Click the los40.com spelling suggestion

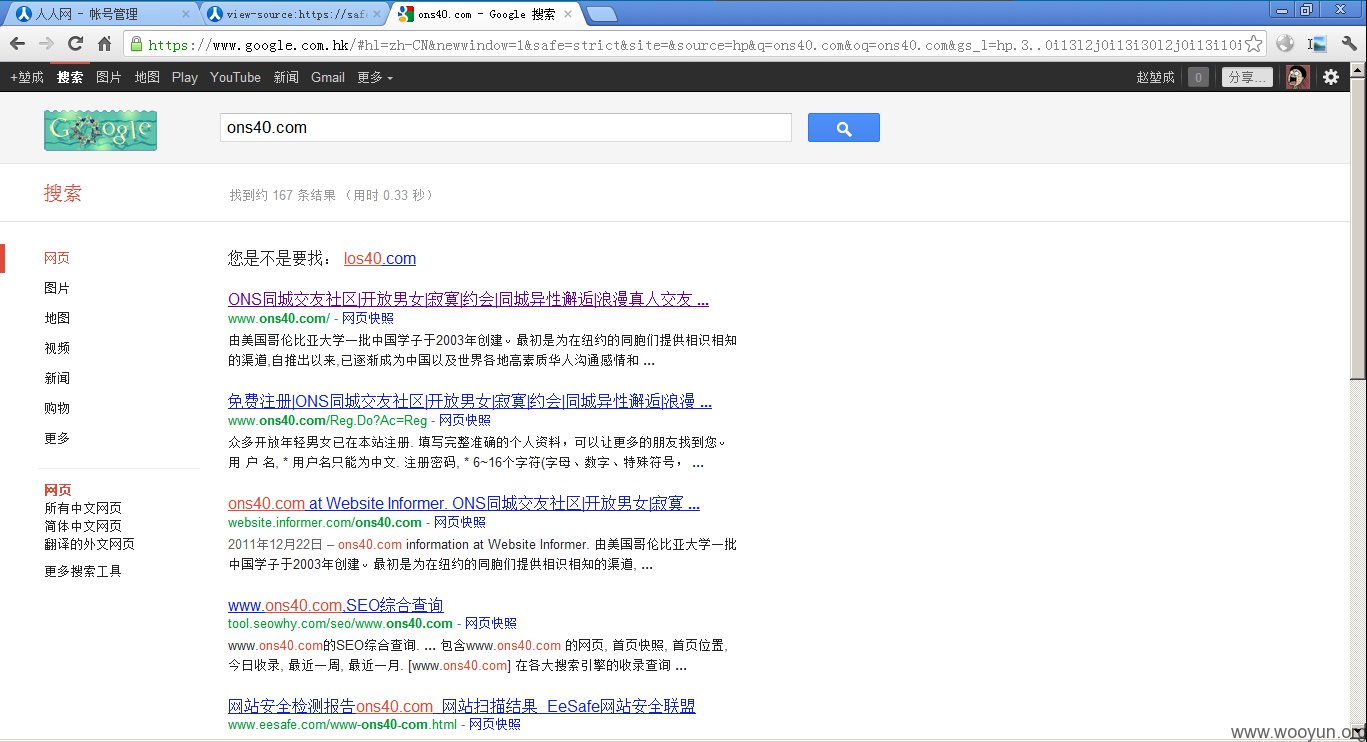pyautogui.click(x=380, y=259)
